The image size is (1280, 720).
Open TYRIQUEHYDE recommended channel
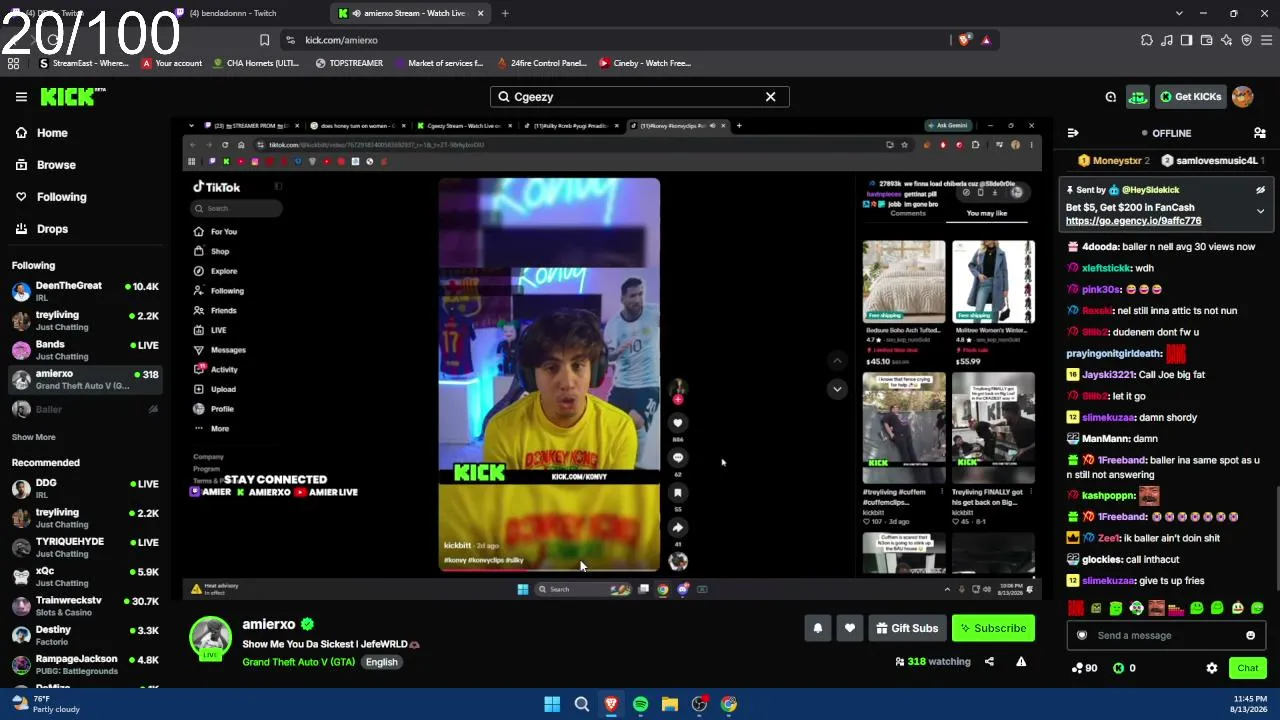[x=85, y=547]
